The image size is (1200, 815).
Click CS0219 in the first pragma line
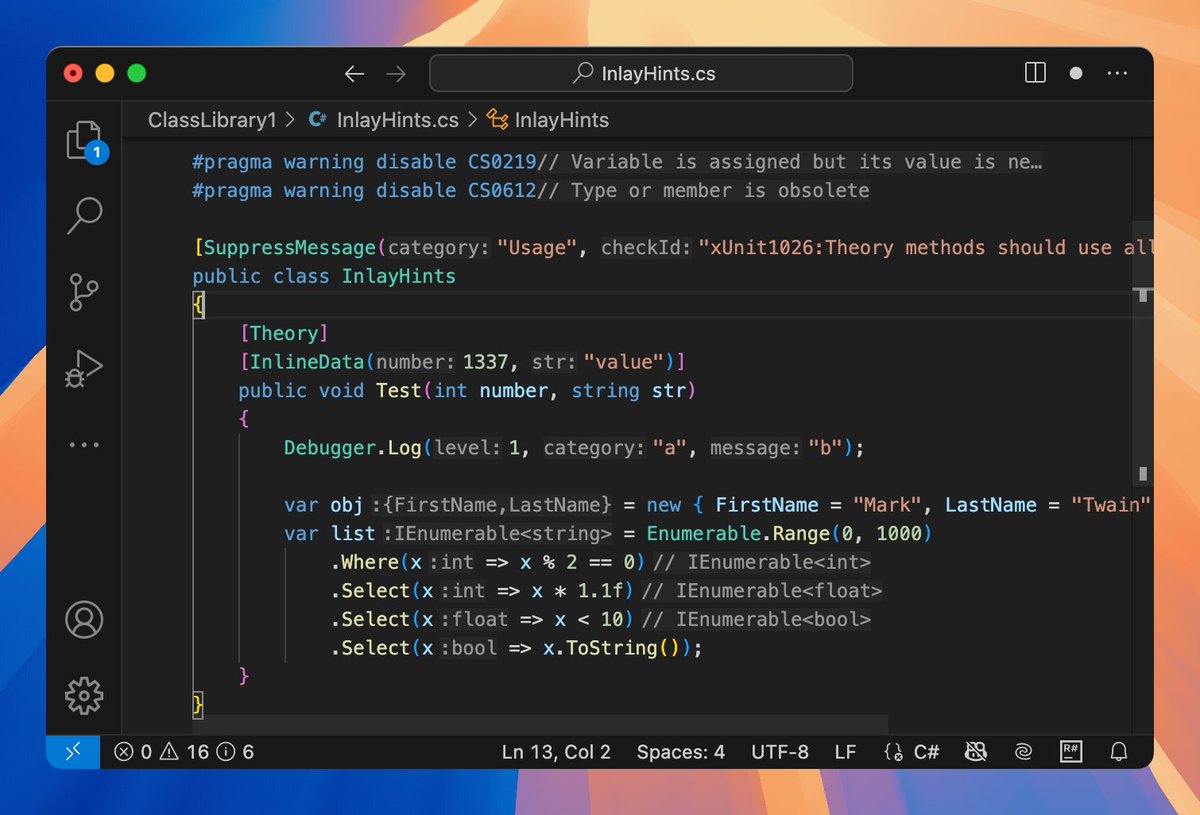coord(502,162)
